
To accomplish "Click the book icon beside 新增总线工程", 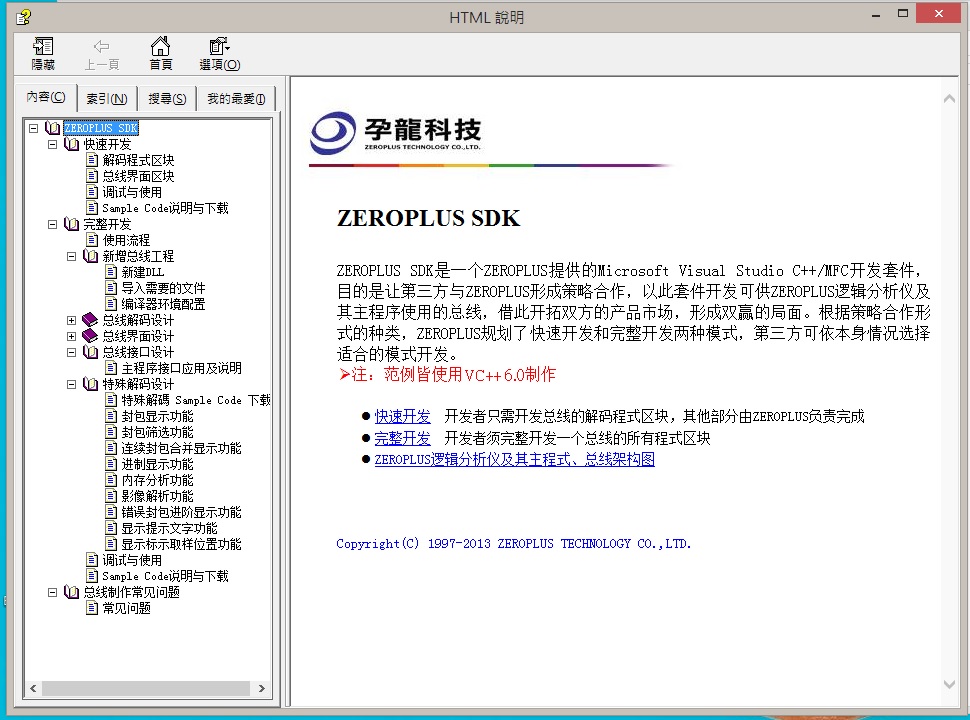I will (x=91, y=256).
